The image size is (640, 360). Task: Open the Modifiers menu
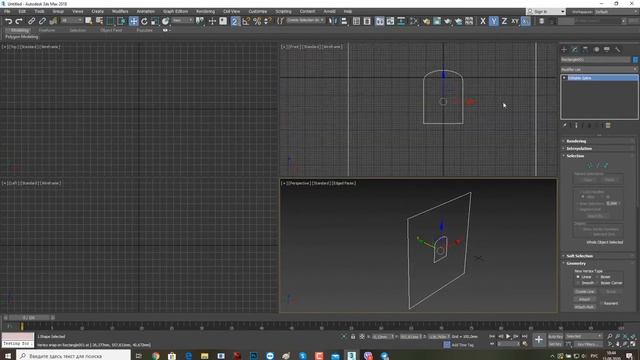tap(120, 11)
